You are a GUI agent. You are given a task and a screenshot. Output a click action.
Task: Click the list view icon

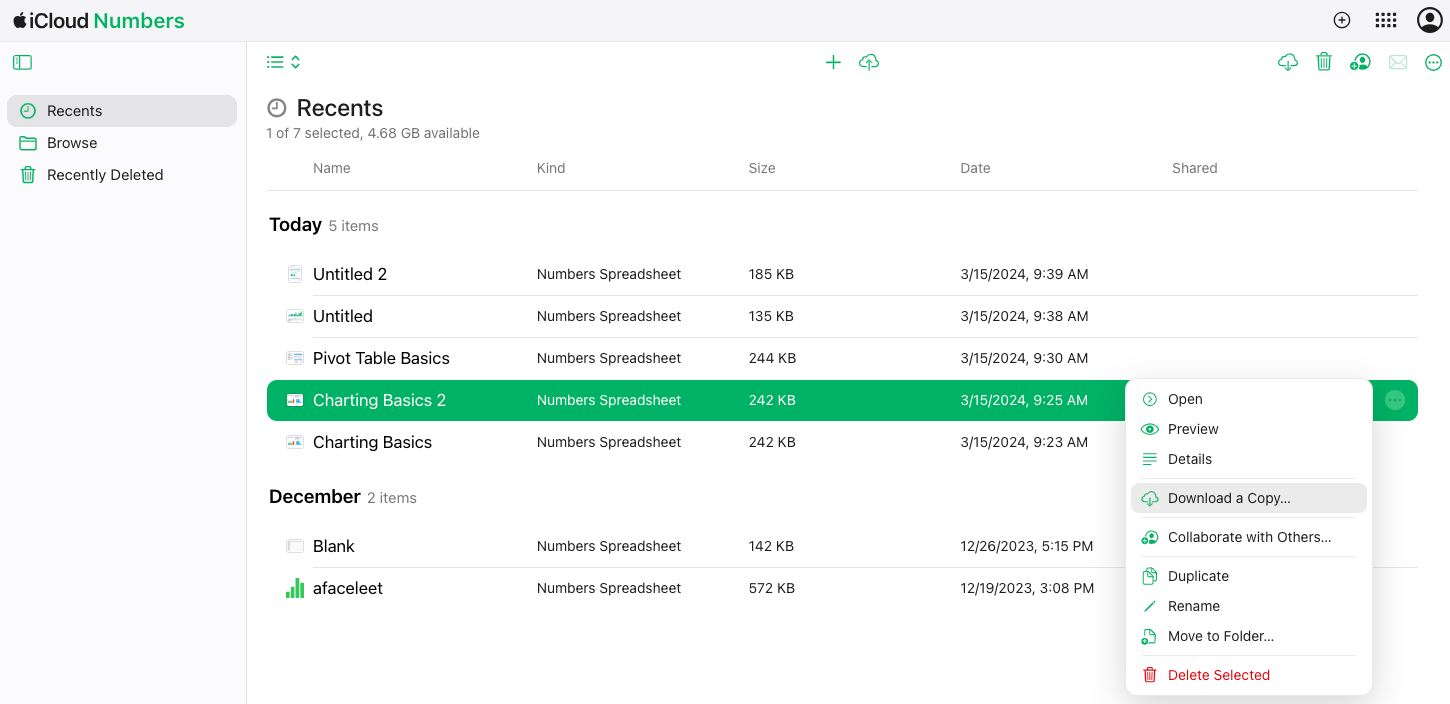274,61
